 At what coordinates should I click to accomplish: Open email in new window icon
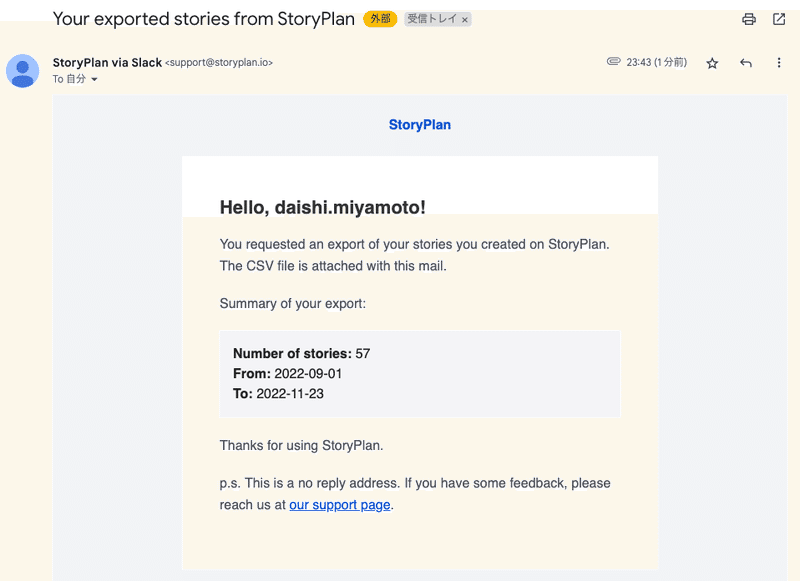(779, 19)
